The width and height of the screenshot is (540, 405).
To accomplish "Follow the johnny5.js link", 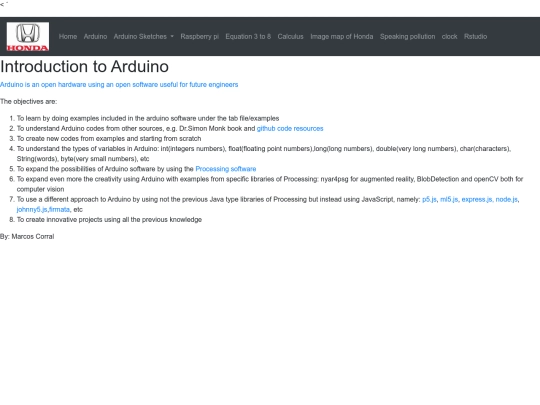I will 32,209.
